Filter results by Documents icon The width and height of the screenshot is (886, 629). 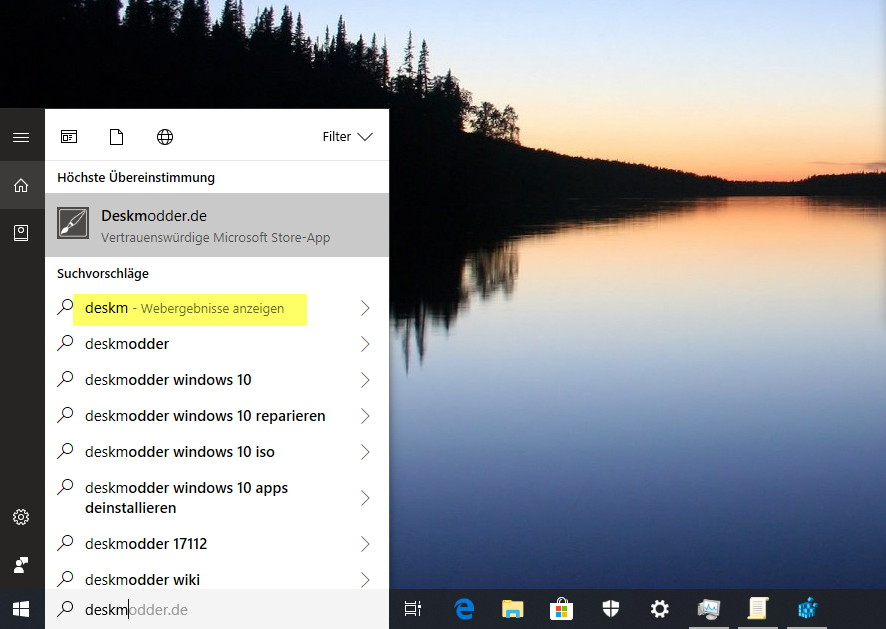pyautogui.click(x=116, y=137)
